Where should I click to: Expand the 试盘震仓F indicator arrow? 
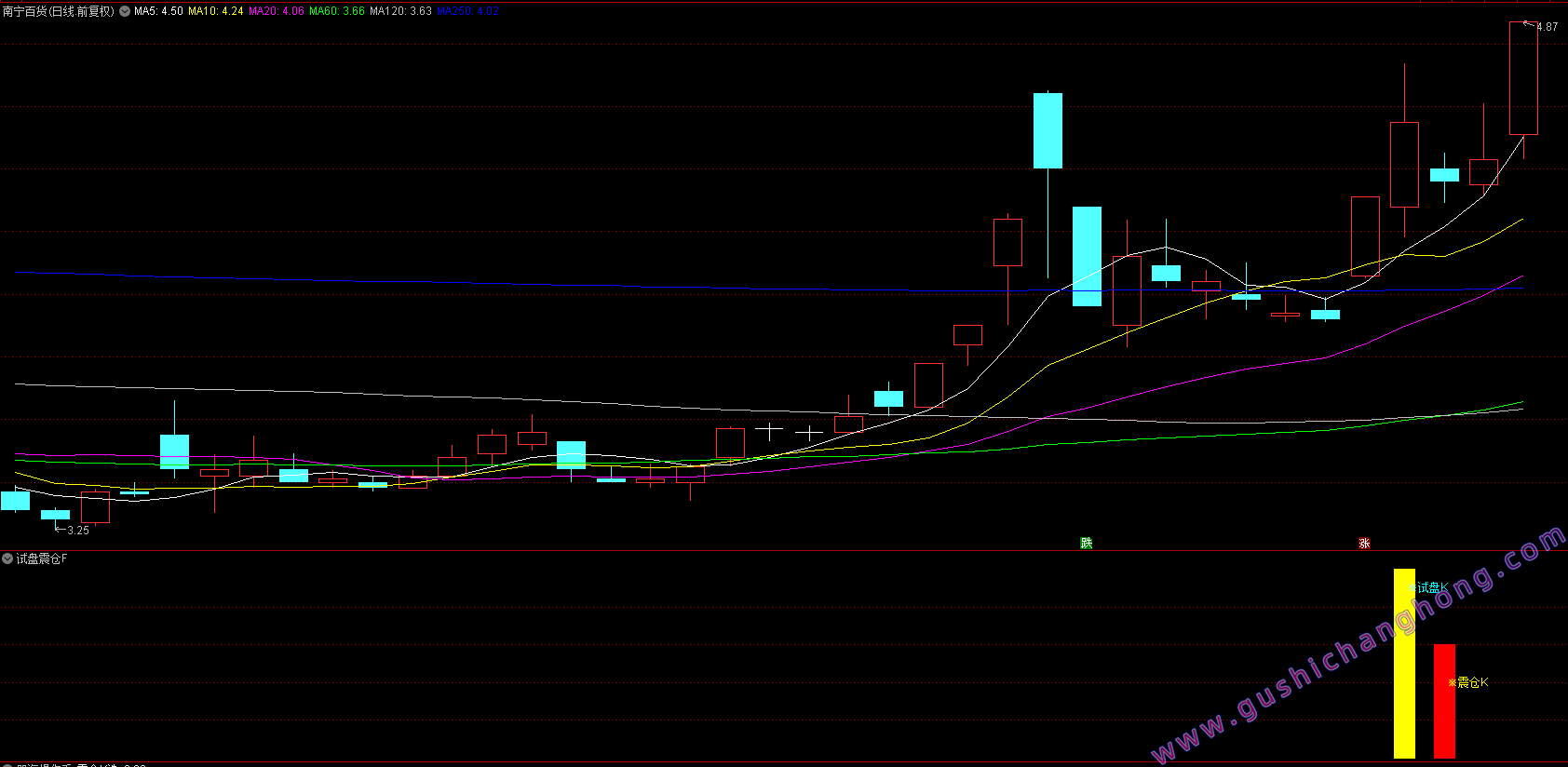[x=7, y=558]
